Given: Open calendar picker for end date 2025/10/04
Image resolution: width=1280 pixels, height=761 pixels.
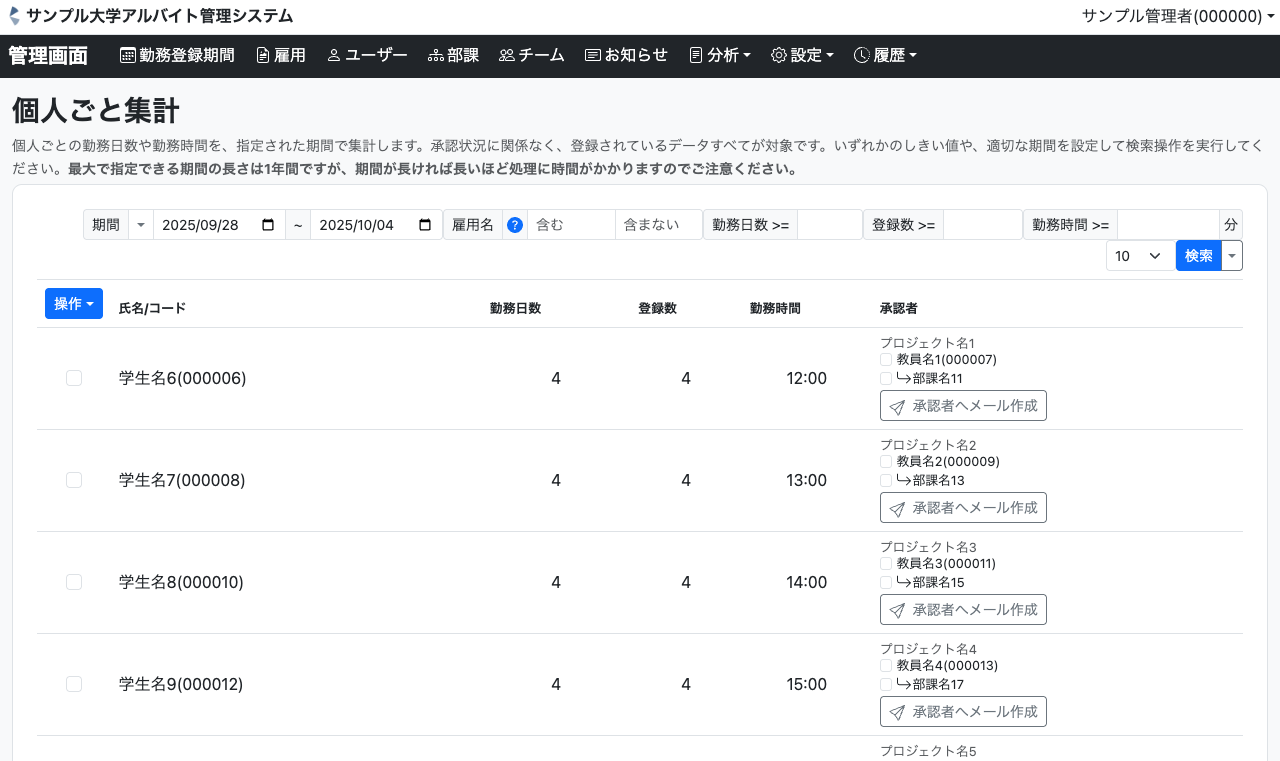Looking at the screenshot, I should 425,225.
